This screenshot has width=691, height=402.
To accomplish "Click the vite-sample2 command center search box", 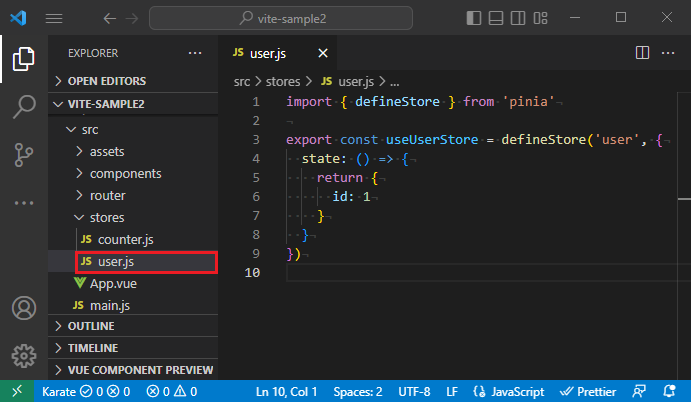I will [281, 19].
